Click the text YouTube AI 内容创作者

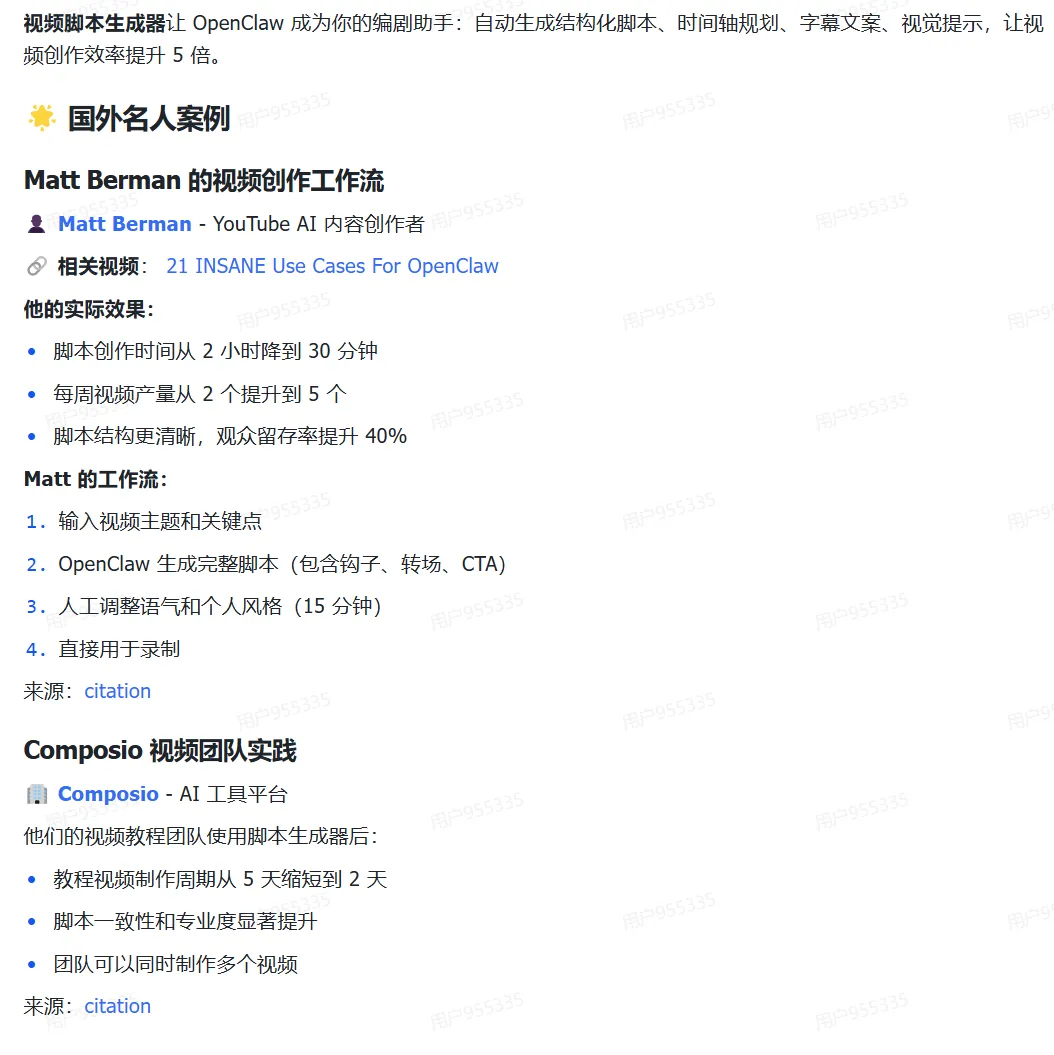point(319,224)
